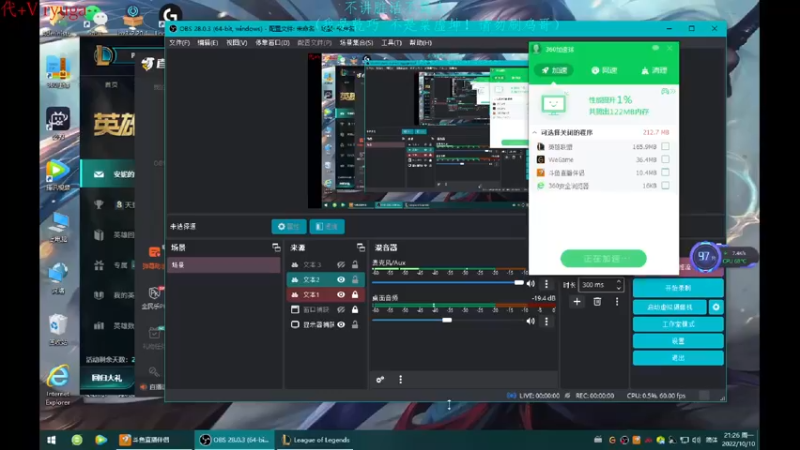
Task: Check the 英雄联盟 checkbox in 360 popup
Action: click(665, 146)
